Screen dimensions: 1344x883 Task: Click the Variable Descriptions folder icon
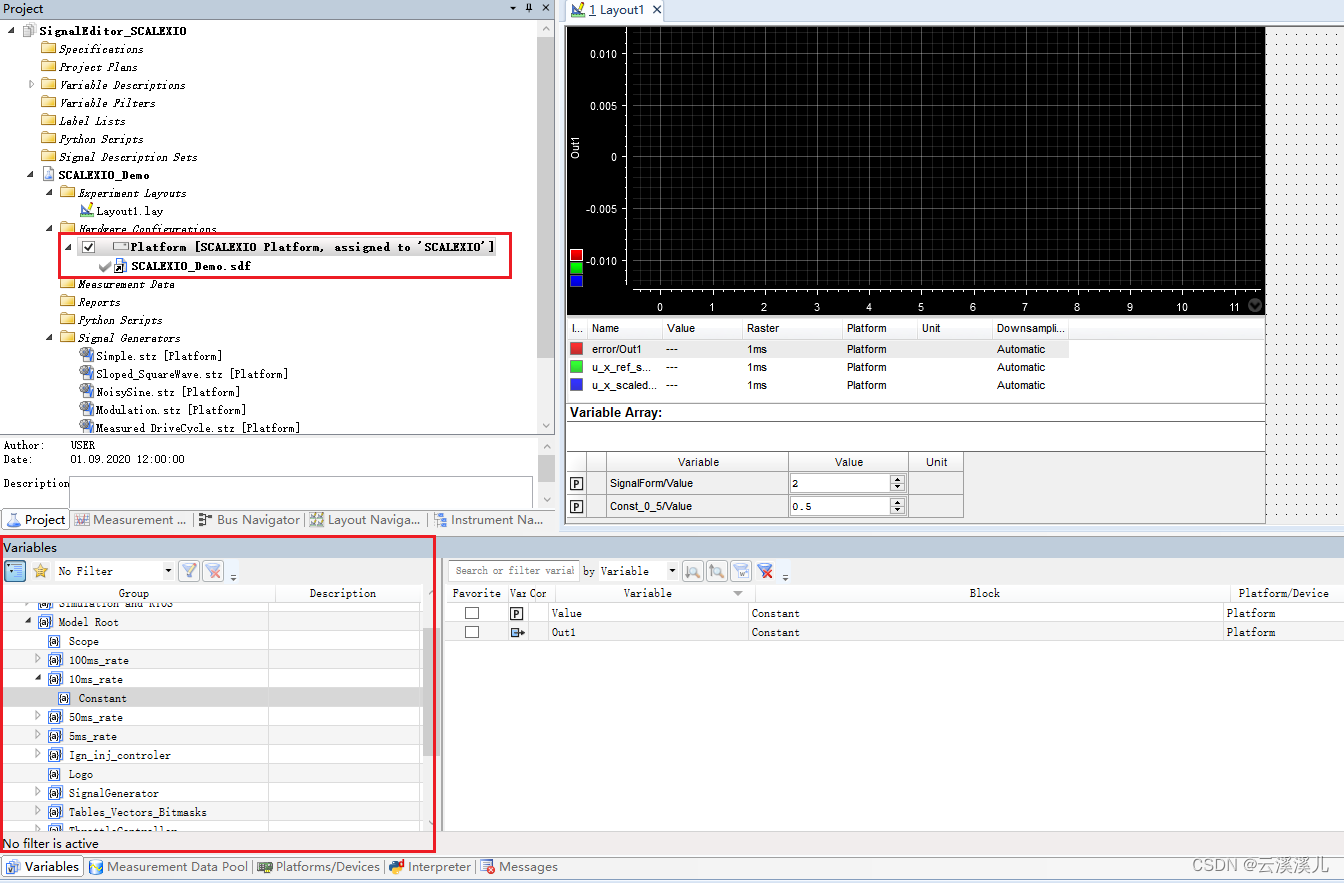tap(49, 85)
